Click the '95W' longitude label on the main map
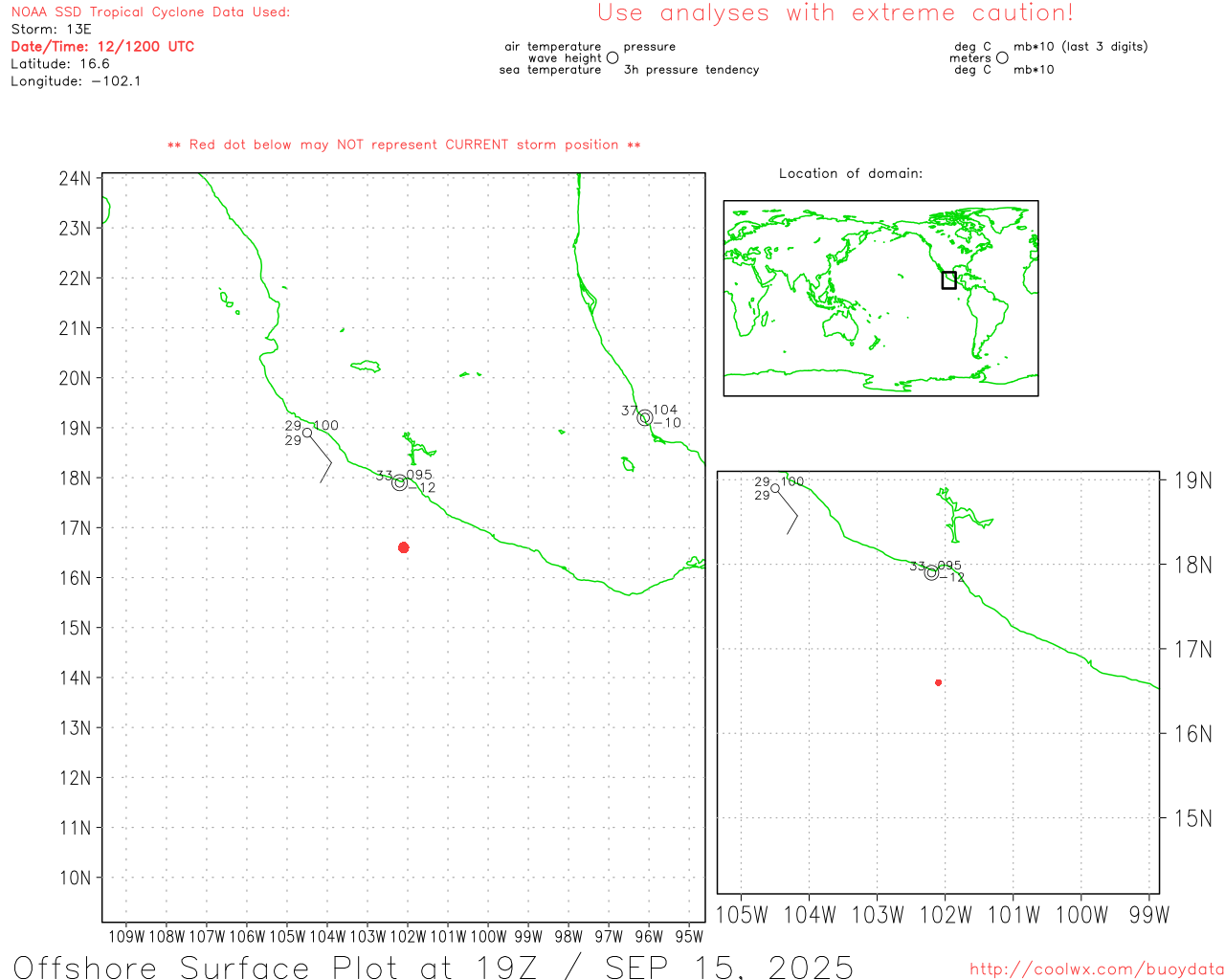This screenshot has width=1225, height=980. (689, 937)
